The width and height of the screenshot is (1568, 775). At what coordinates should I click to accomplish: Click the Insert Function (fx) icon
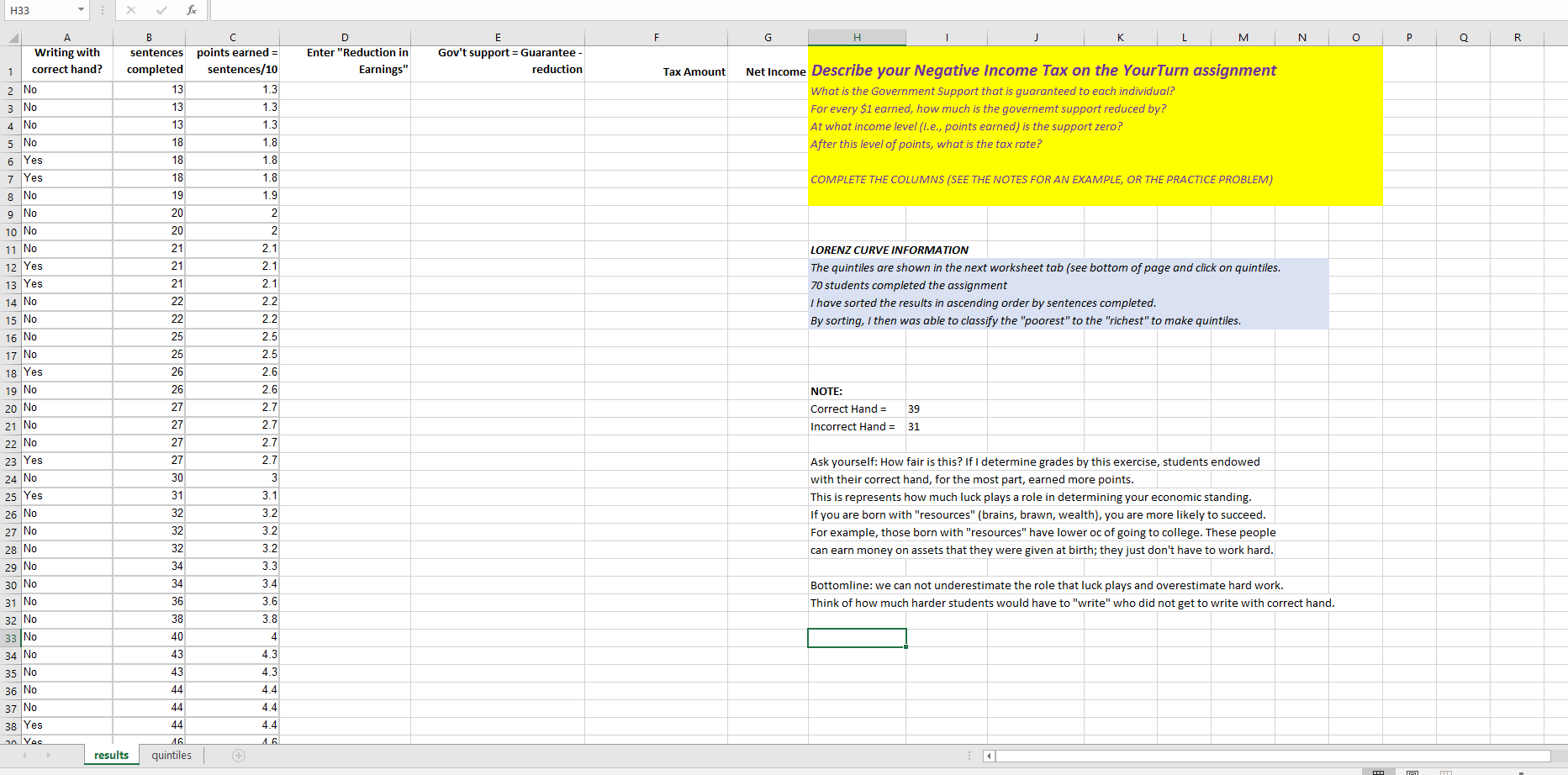point(192,10)
